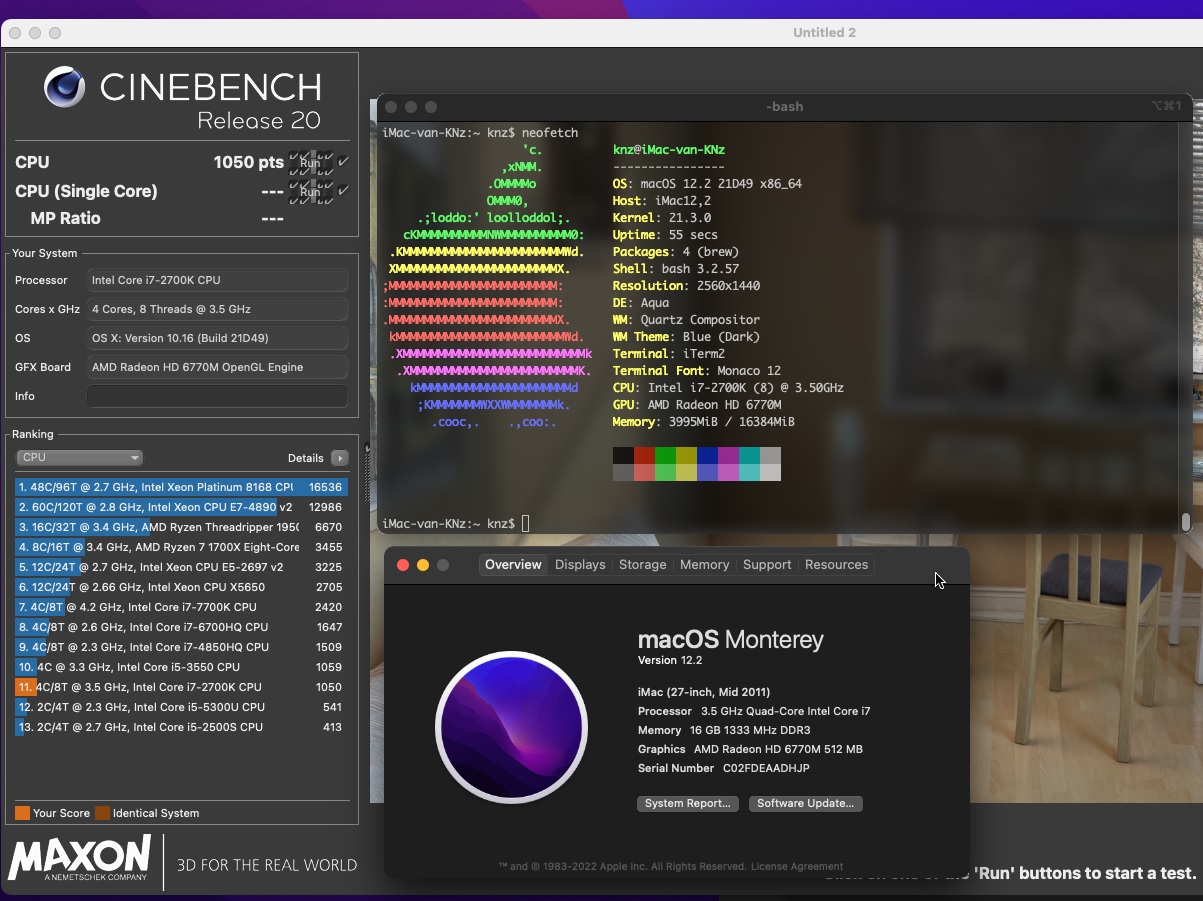Select ranking row Core i5-5300U
1203x901 pixels.
pyautogui.click(x=181, y=707)
